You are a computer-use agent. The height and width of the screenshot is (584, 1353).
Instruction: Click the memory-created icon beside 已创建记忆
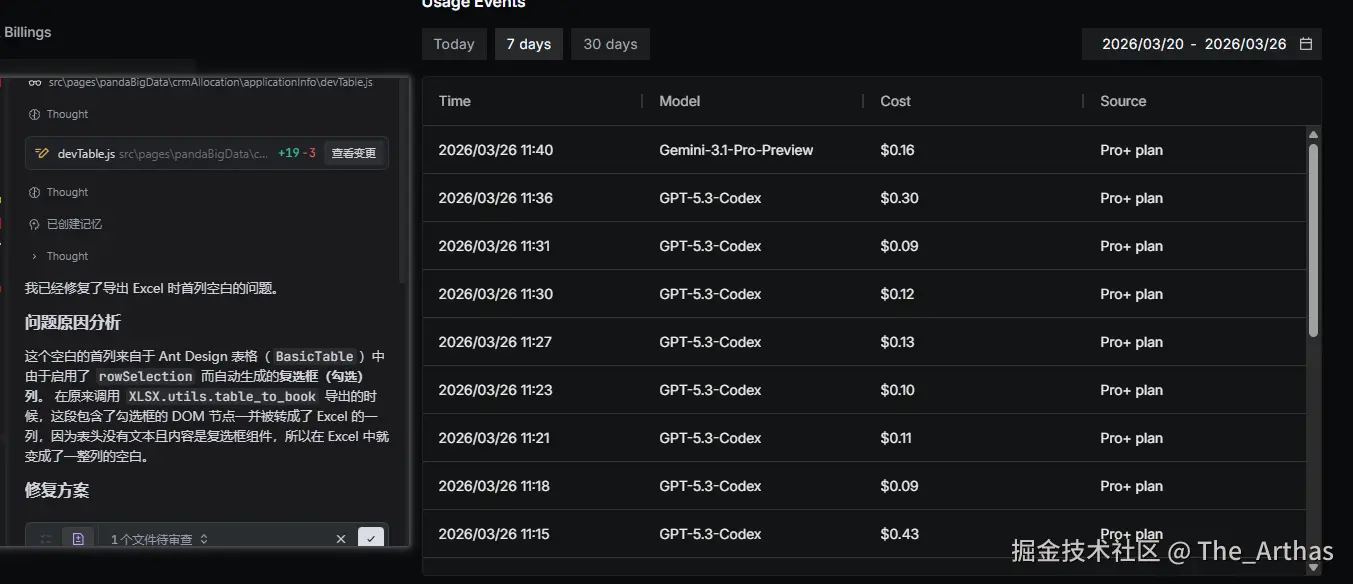click(35, 224)
